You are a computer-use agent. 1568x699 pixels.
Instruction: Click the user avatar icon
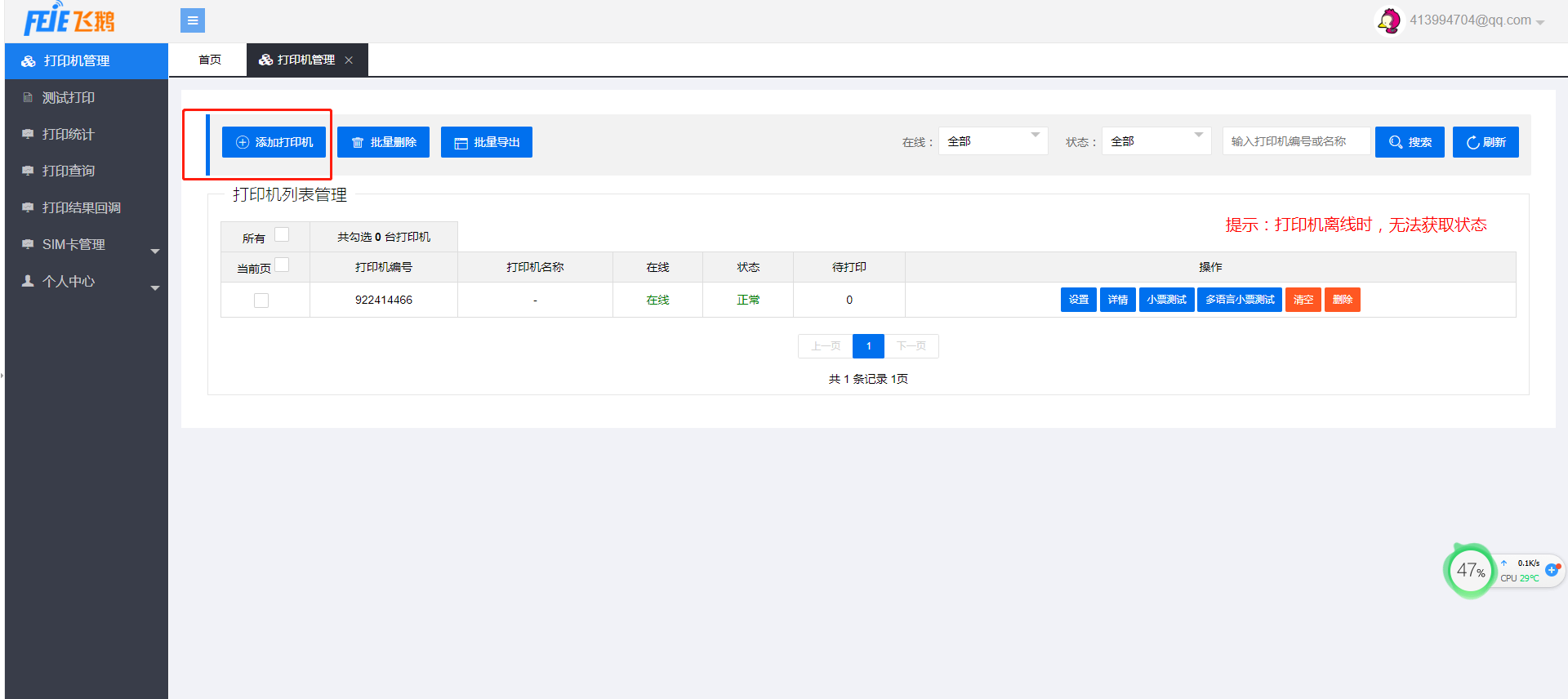point(1389,20)
